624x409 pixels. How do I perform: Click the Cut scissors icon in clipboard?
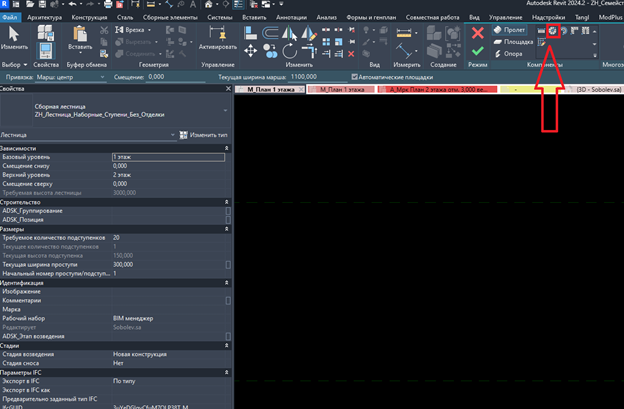coord(104,30)
